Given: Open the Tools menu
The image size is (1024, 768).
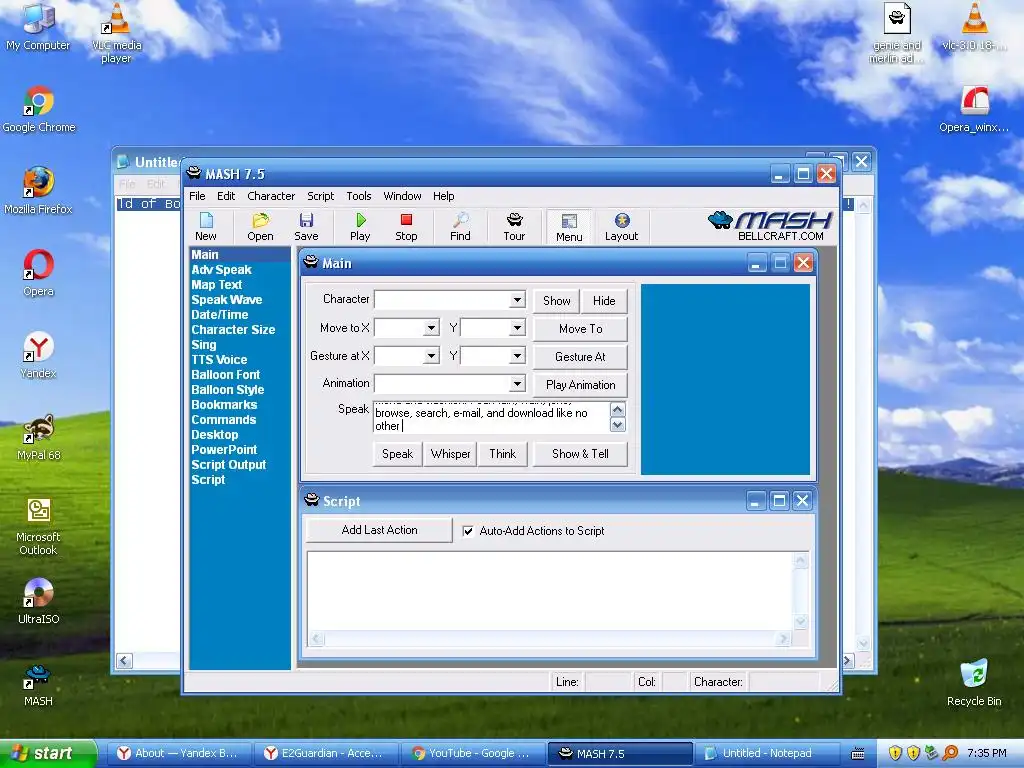Looking at the screenshot, I should (359, 196).
